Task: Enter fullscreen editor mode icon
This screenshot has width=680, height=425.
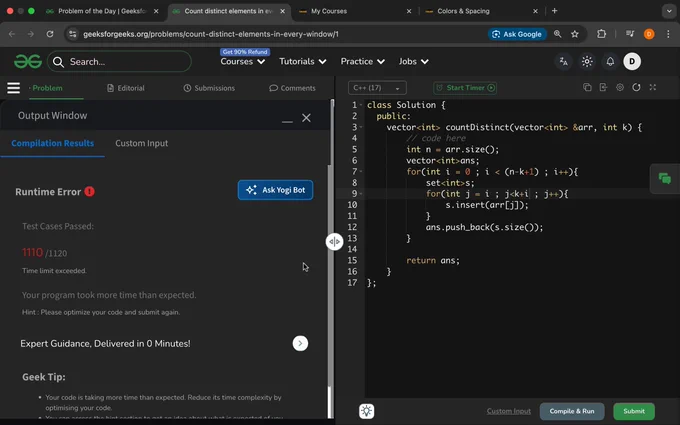Action: click(653, 88)
